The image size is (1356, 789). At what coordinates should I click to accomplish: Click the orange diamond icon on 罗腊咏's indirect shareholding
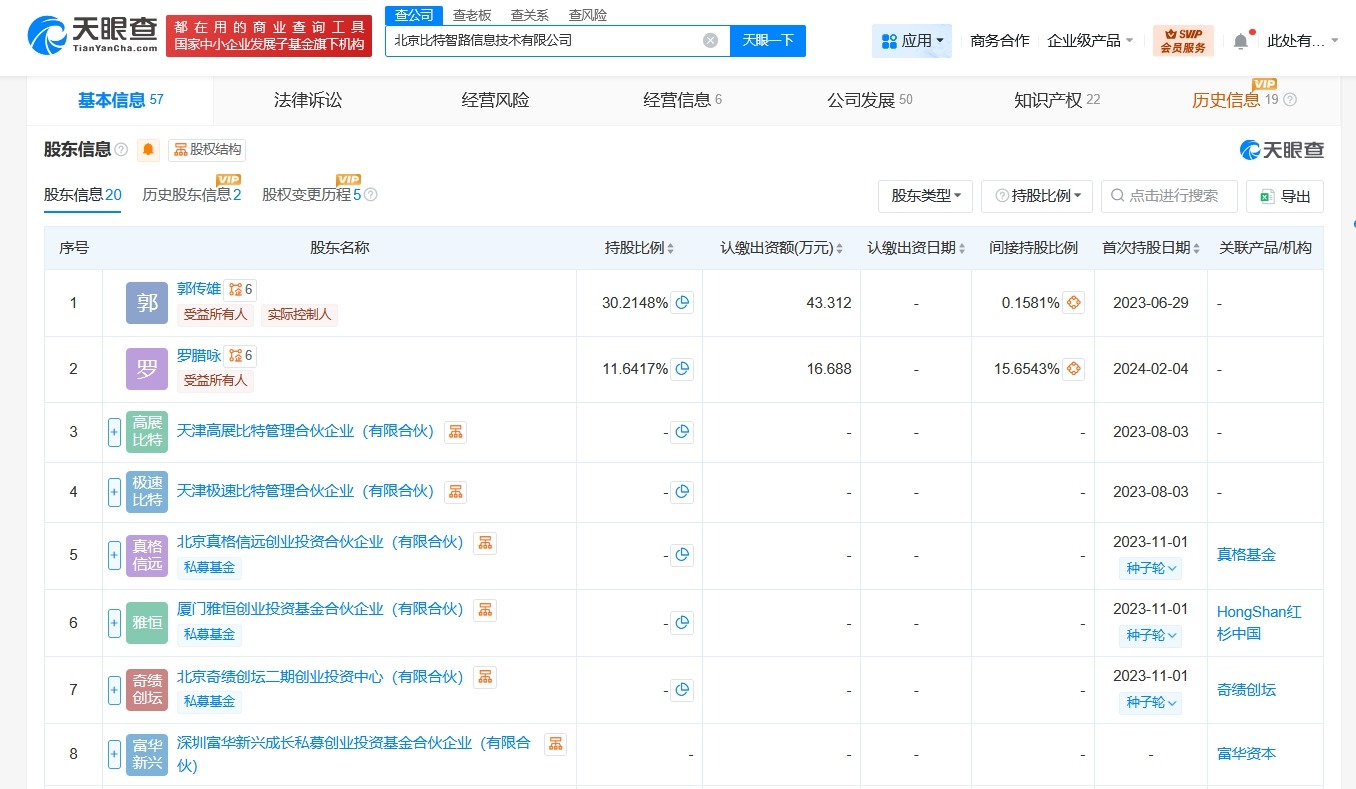pyautogui.click(x=1073, y=368)
